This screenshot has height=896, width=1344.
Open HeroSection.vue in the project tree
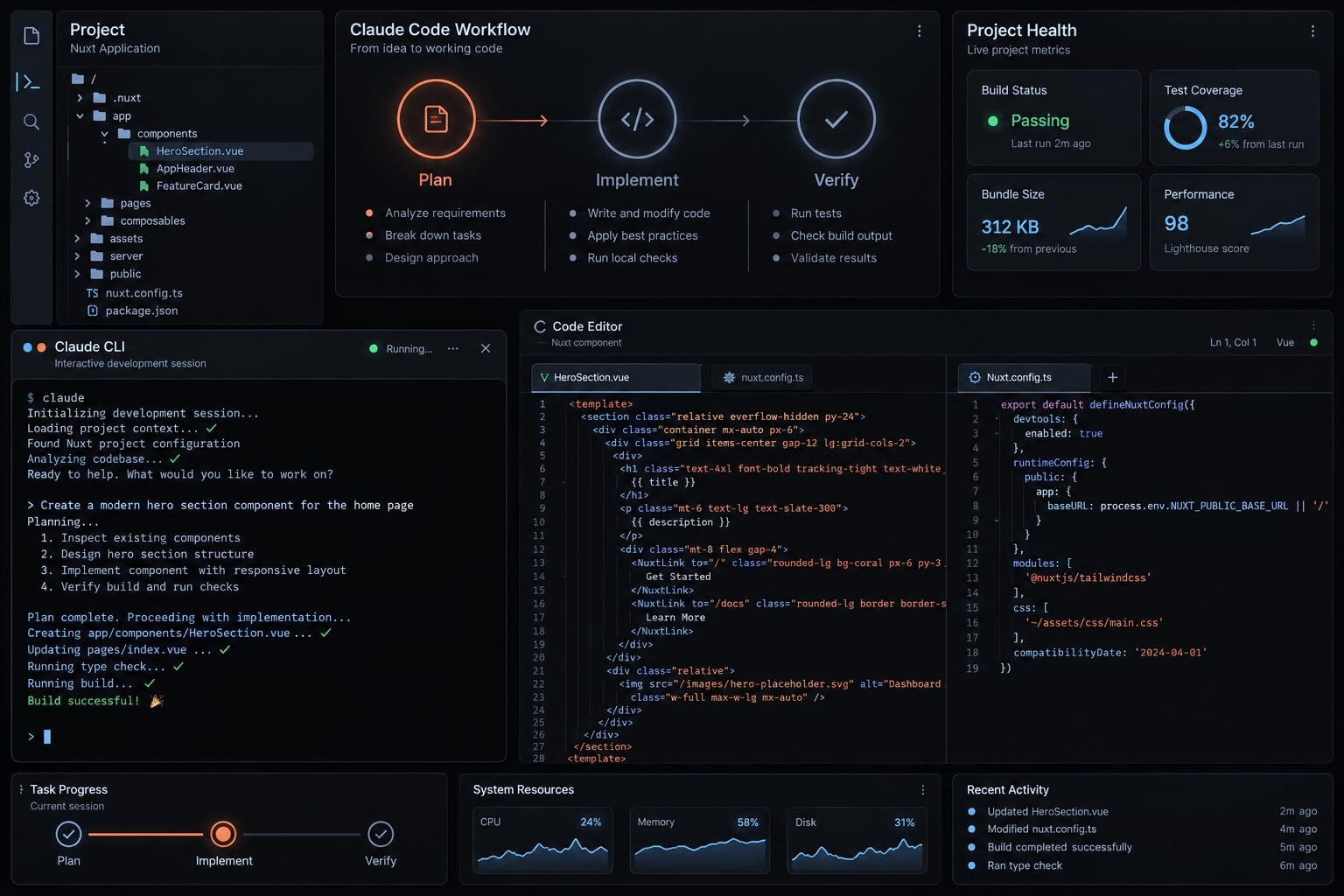(220, 150)
